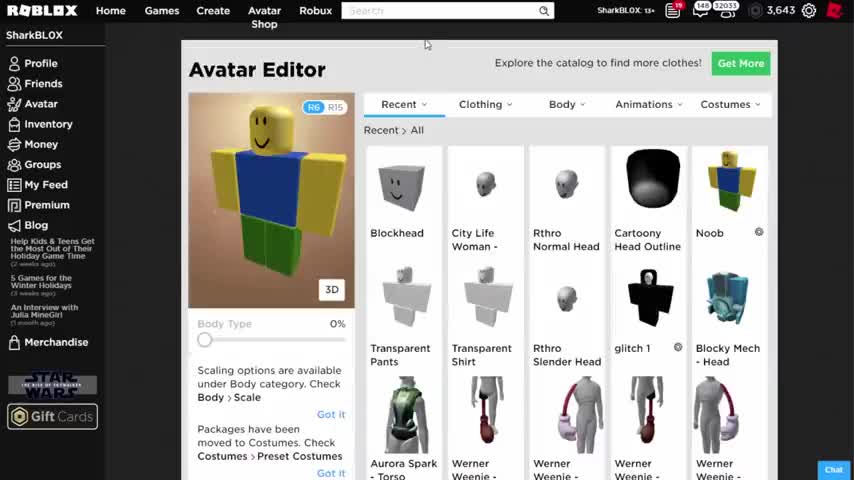Open the Money sidebar icon
Image resolution: width=854 pixels, height=480 pixels.
pos(14,144)
